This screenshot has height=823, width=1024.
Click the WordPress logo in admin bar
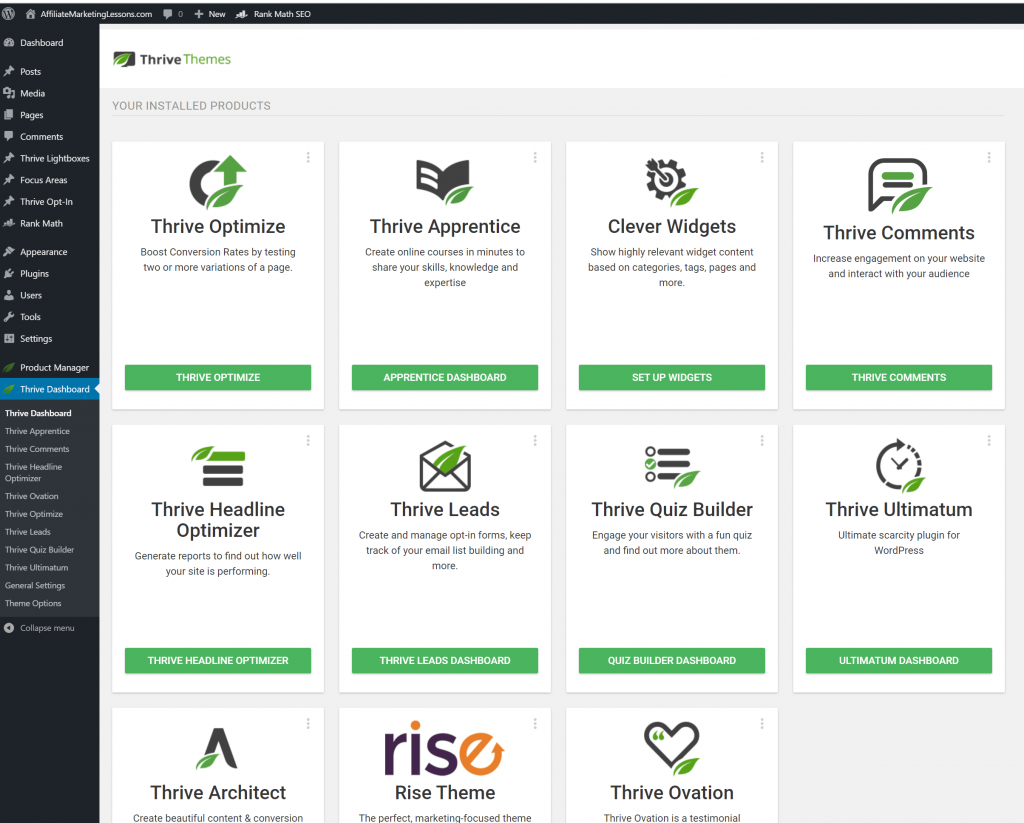point(9,14)
